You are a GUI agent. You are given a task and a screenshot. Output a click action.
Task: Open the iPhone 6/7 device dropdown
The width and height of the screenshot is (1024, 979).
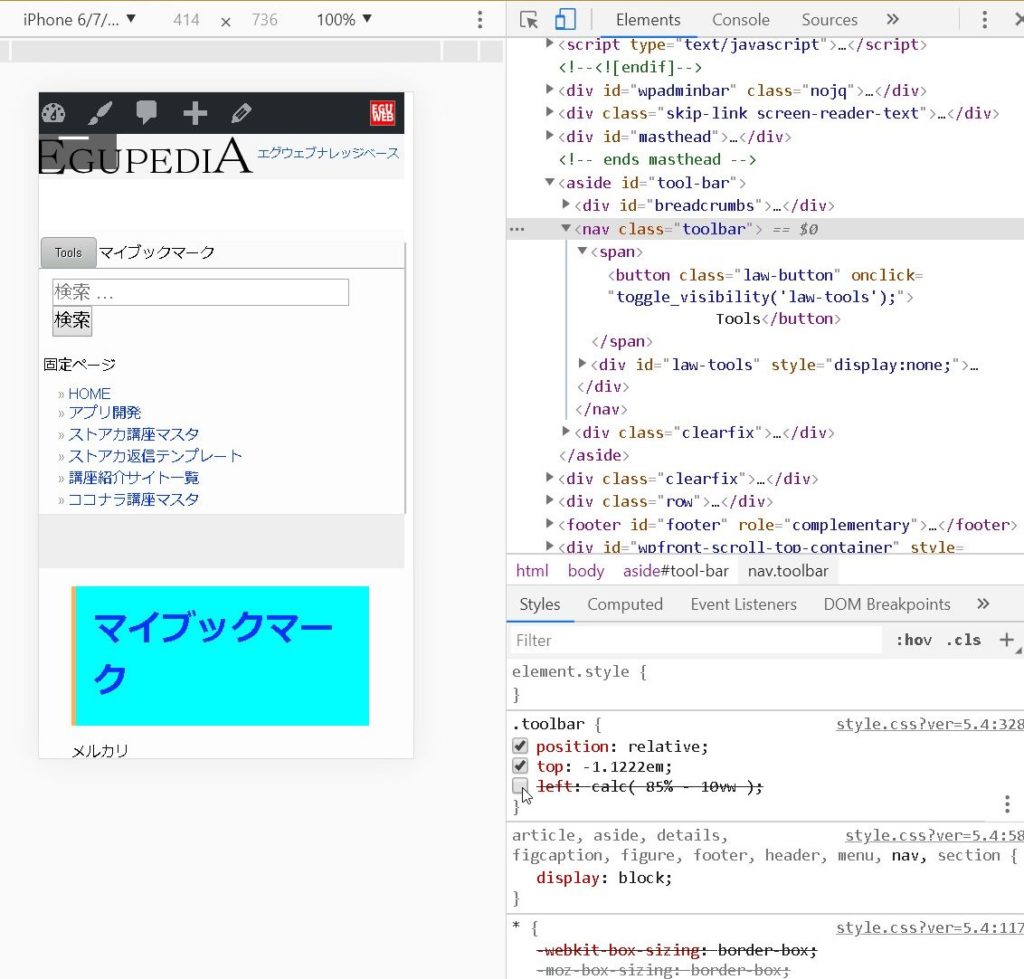pyautogui.click(x=80, y=20)
